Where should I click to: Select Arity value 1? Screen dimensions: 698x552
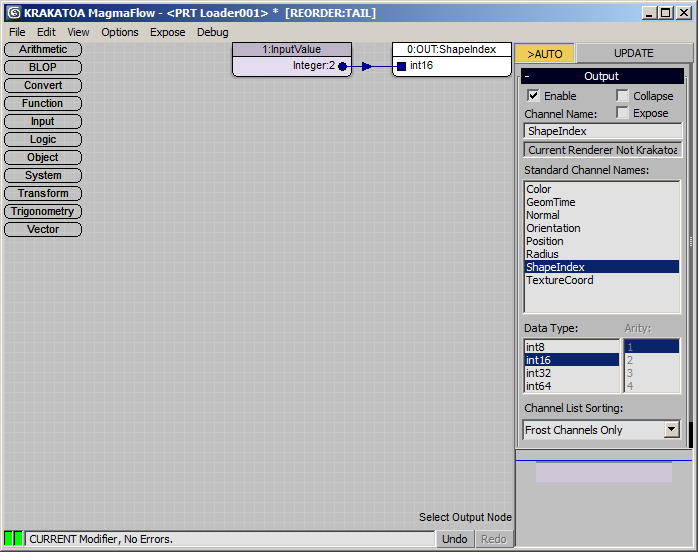(x=652, y=347)
